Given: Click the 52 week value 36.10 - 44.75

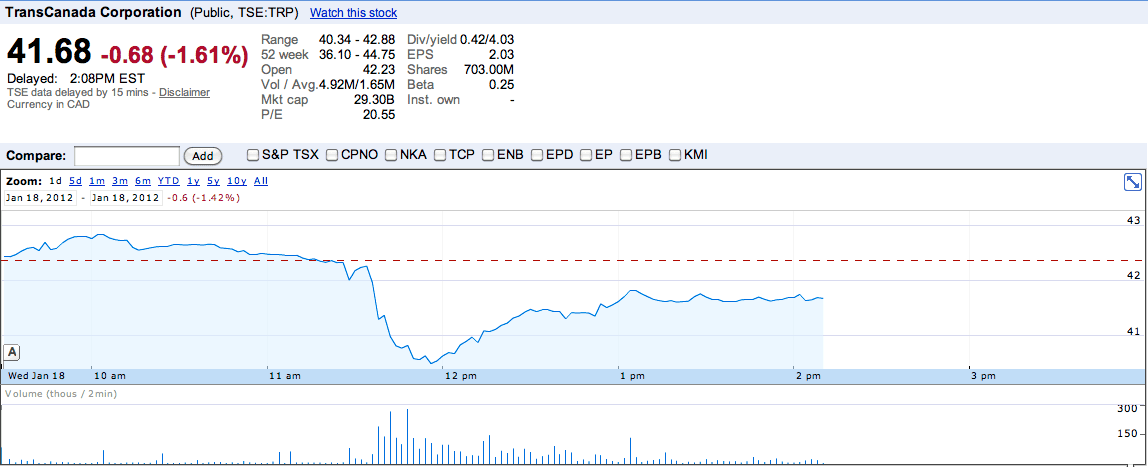Looking at the screenshot, I should [x=357, y=54].
